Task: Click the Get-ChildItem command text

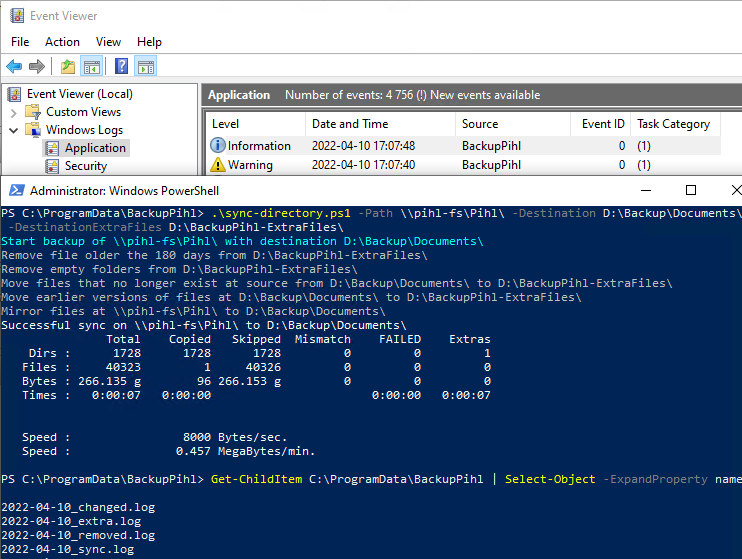Action: coord(256,479)
